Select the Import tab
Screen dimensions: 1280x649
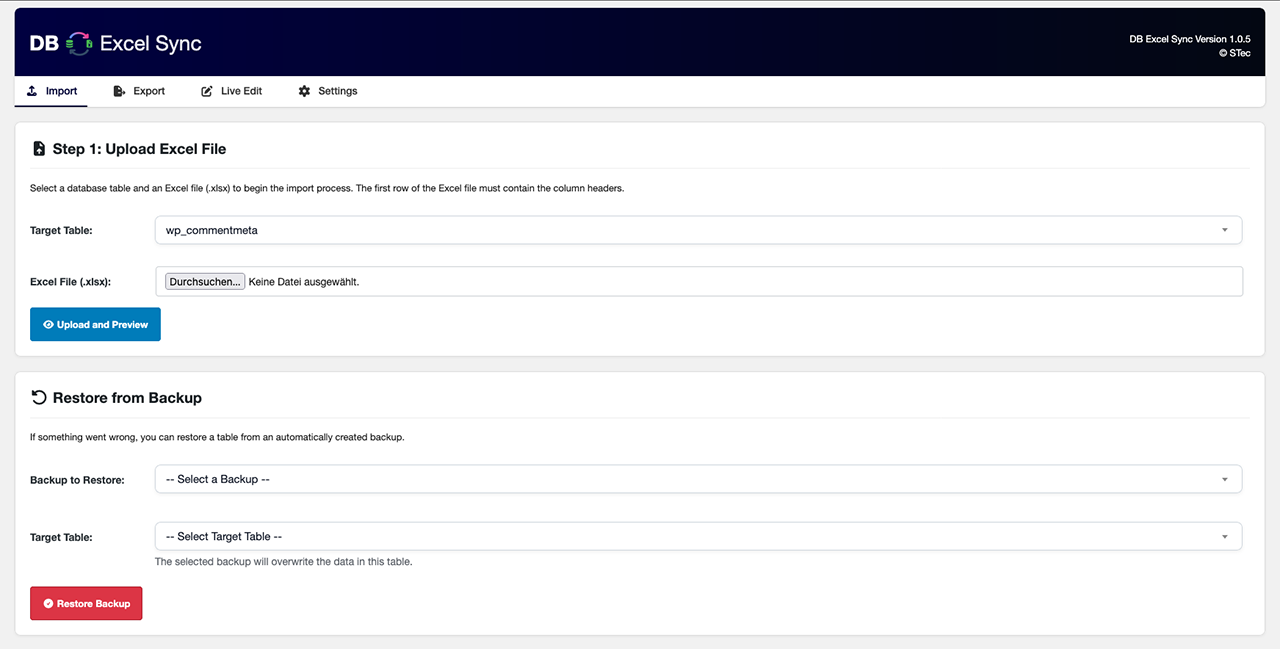point(52,91)
